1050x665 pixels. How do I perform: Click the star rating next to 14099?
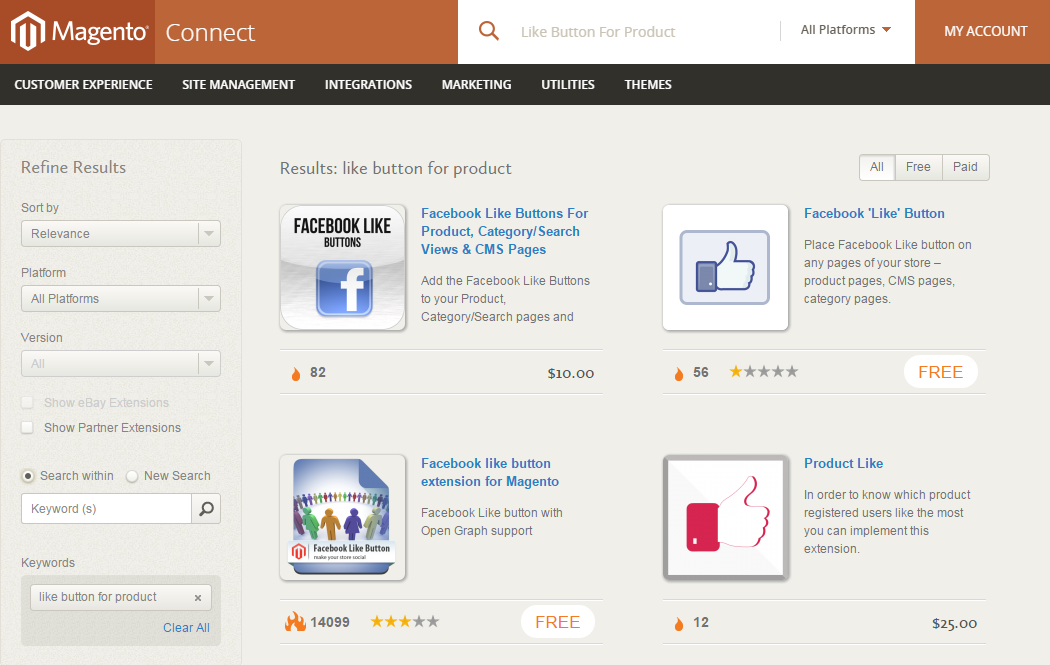[405, 621]
